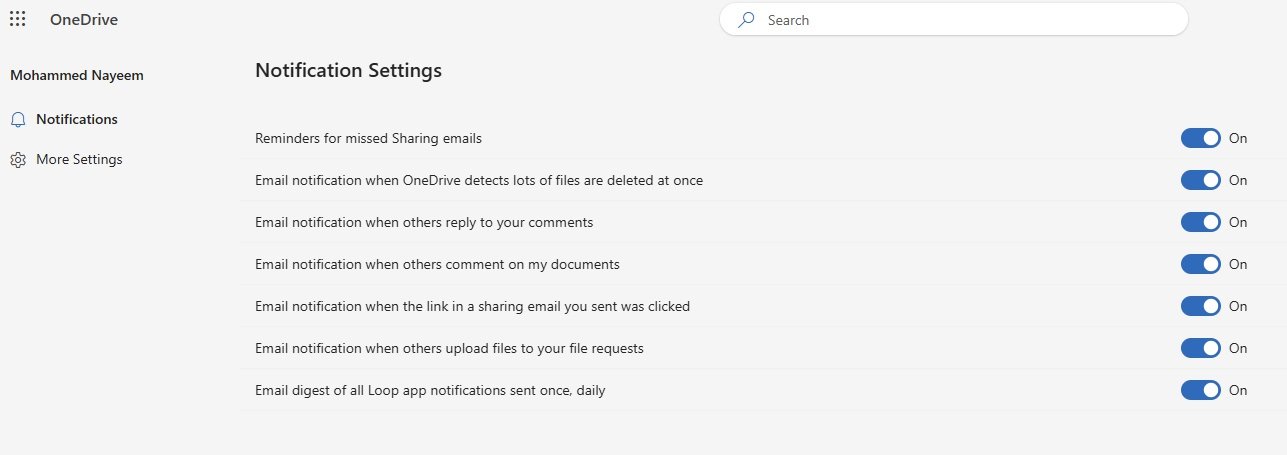This screenshot has width=1287, height=455.
Task: Click the On label beside Reminders toggle
Action: click(x=1238, y=138)
